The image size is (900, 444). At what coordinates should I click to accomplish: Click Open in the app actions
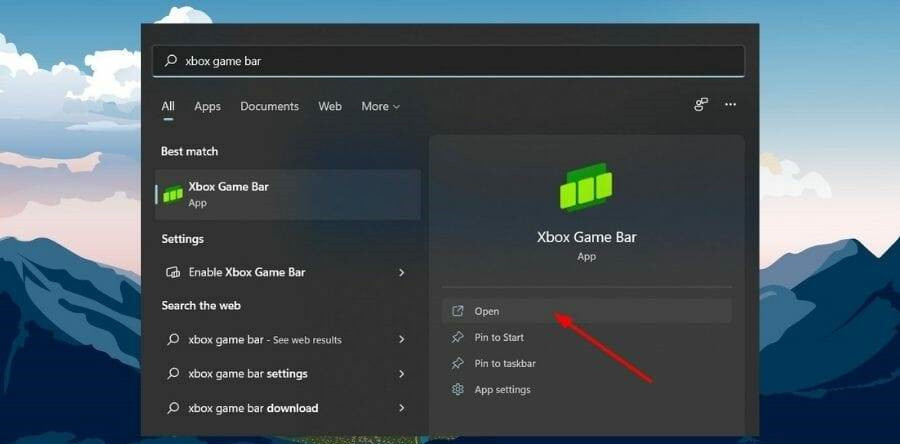tap(487, 312)
